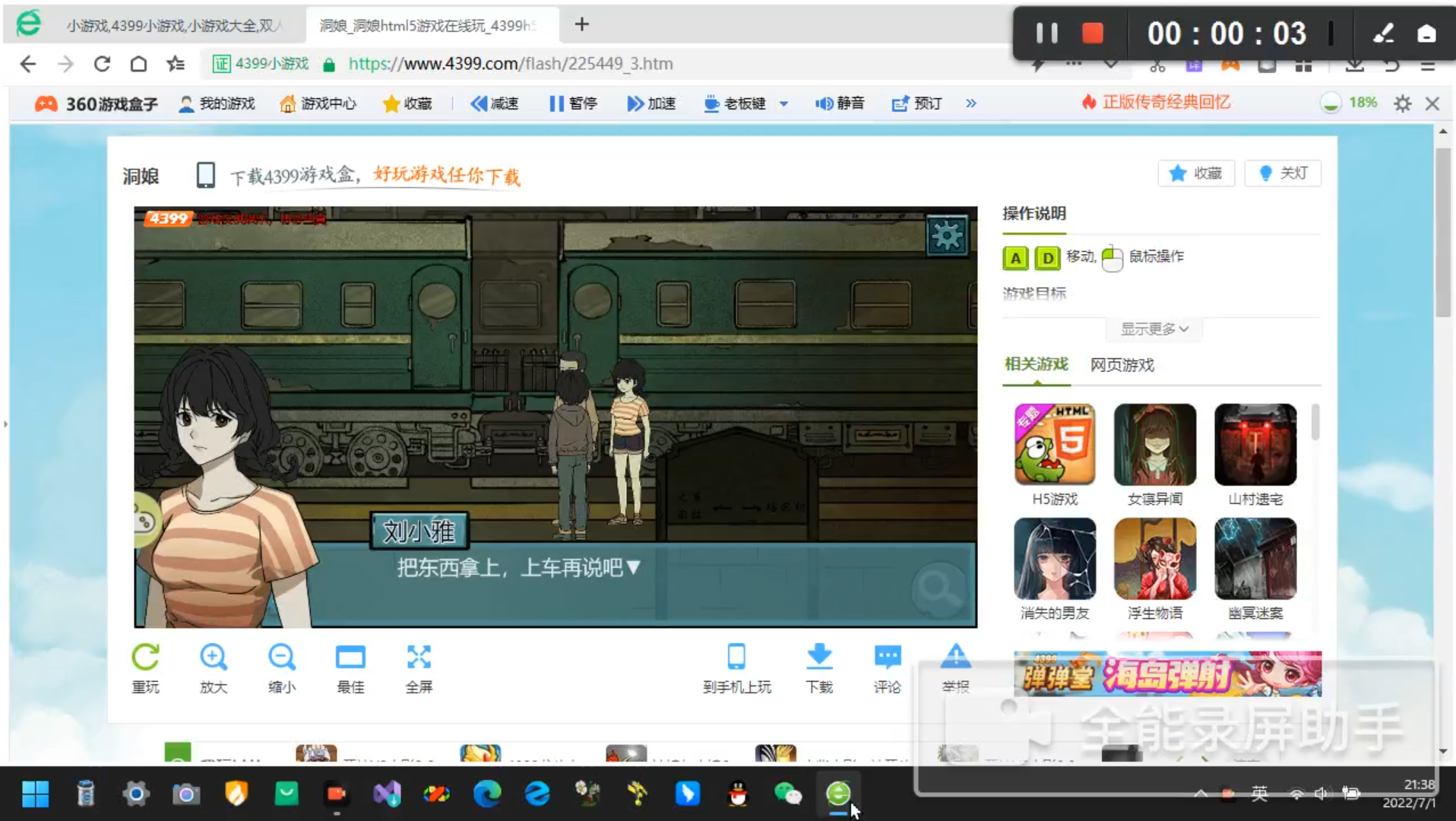Select the 洞娘 html5 game tab
The width and height of the screenshot is (1456, 821).
[x=432, y=25]
